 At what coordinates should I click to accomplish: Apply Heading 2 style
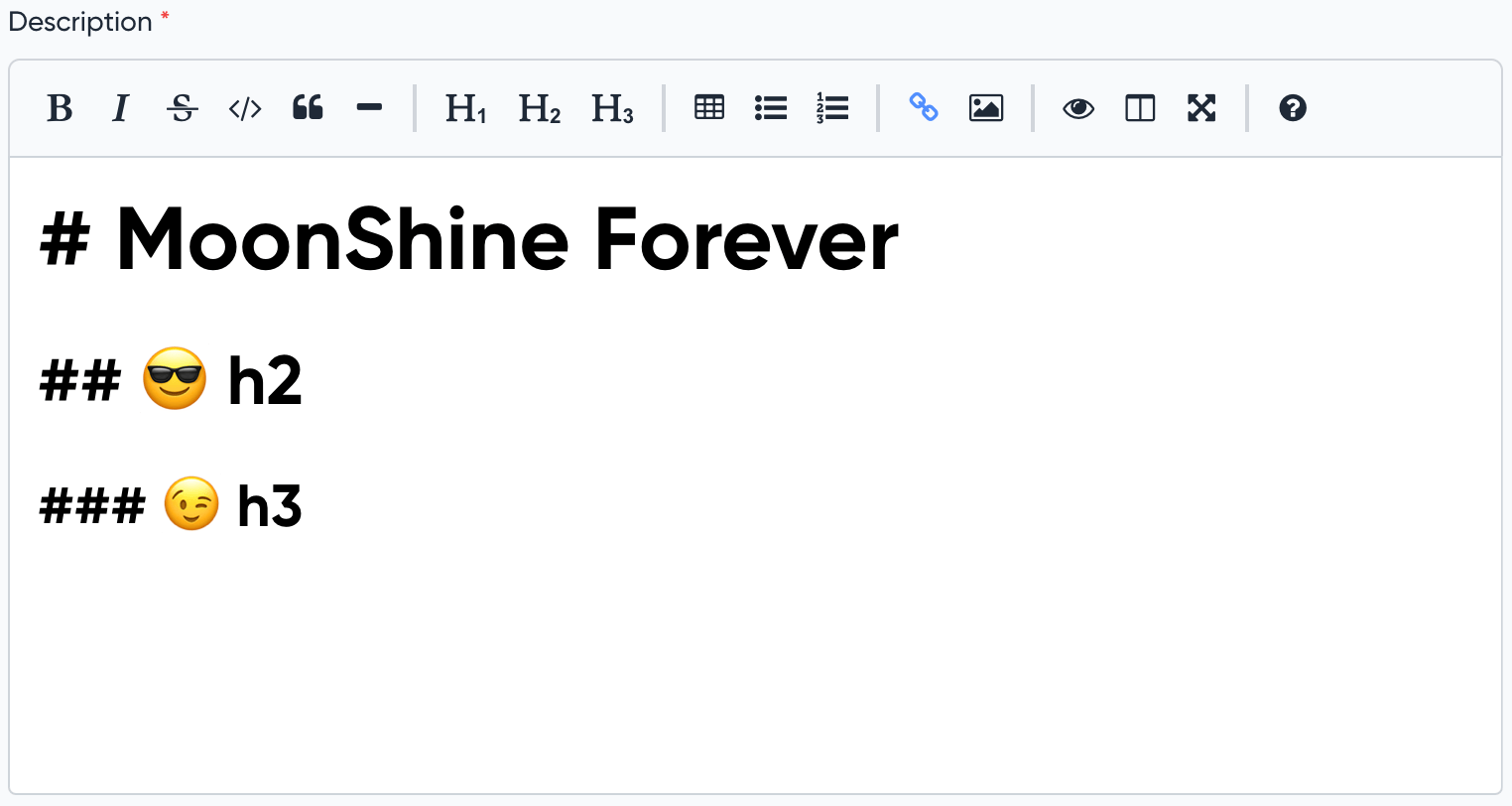pyautogui.click(x=540, y=107)
